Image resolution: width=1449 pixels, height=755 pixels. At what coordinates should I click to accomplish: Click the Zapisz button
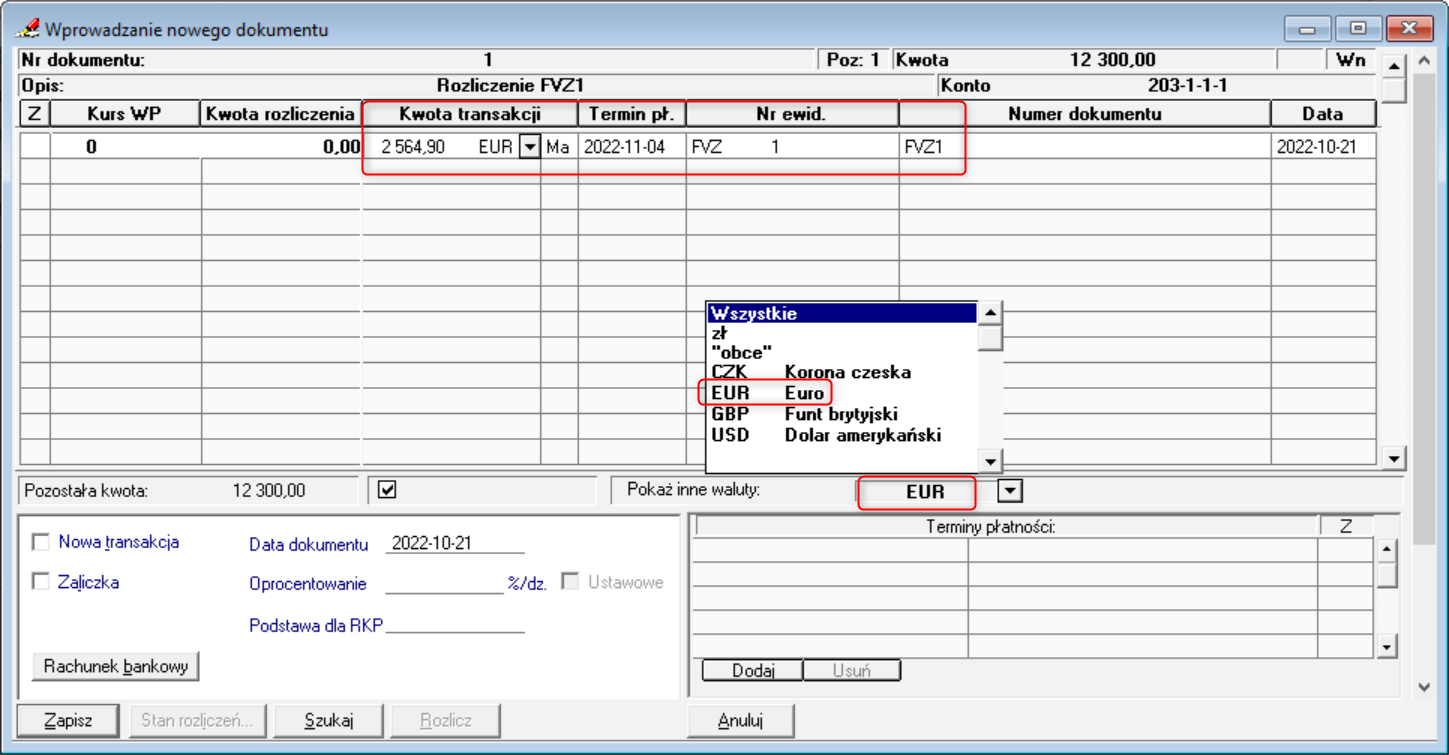[69, 720]
